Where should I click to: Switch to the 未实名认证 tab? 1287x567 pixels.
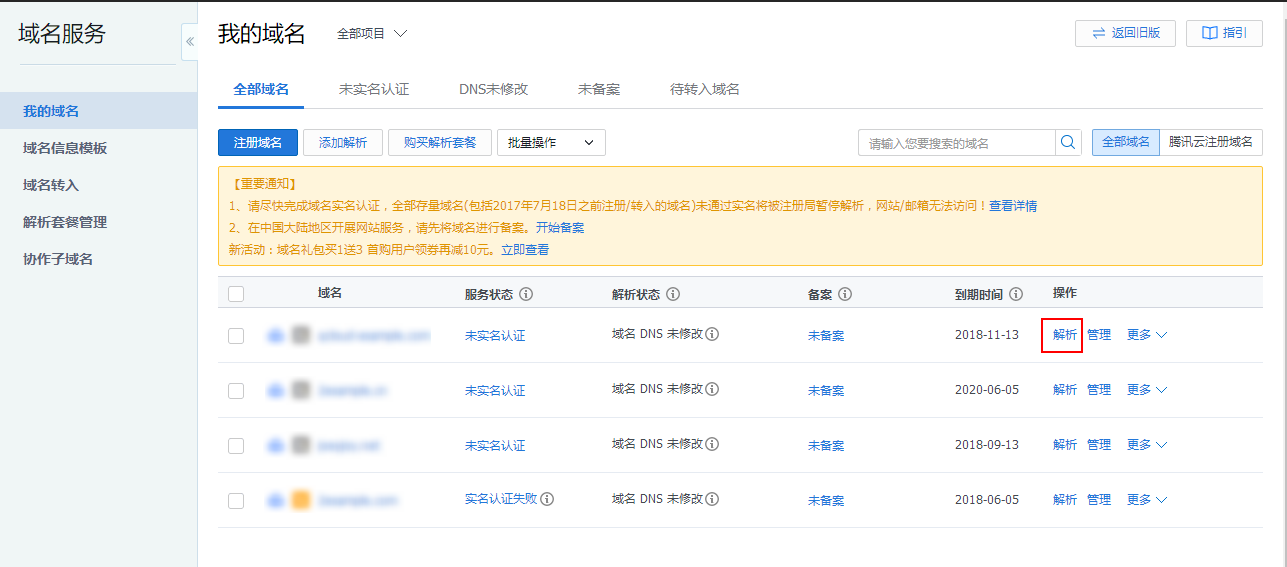pyautogui.click(x=374, y=89)
